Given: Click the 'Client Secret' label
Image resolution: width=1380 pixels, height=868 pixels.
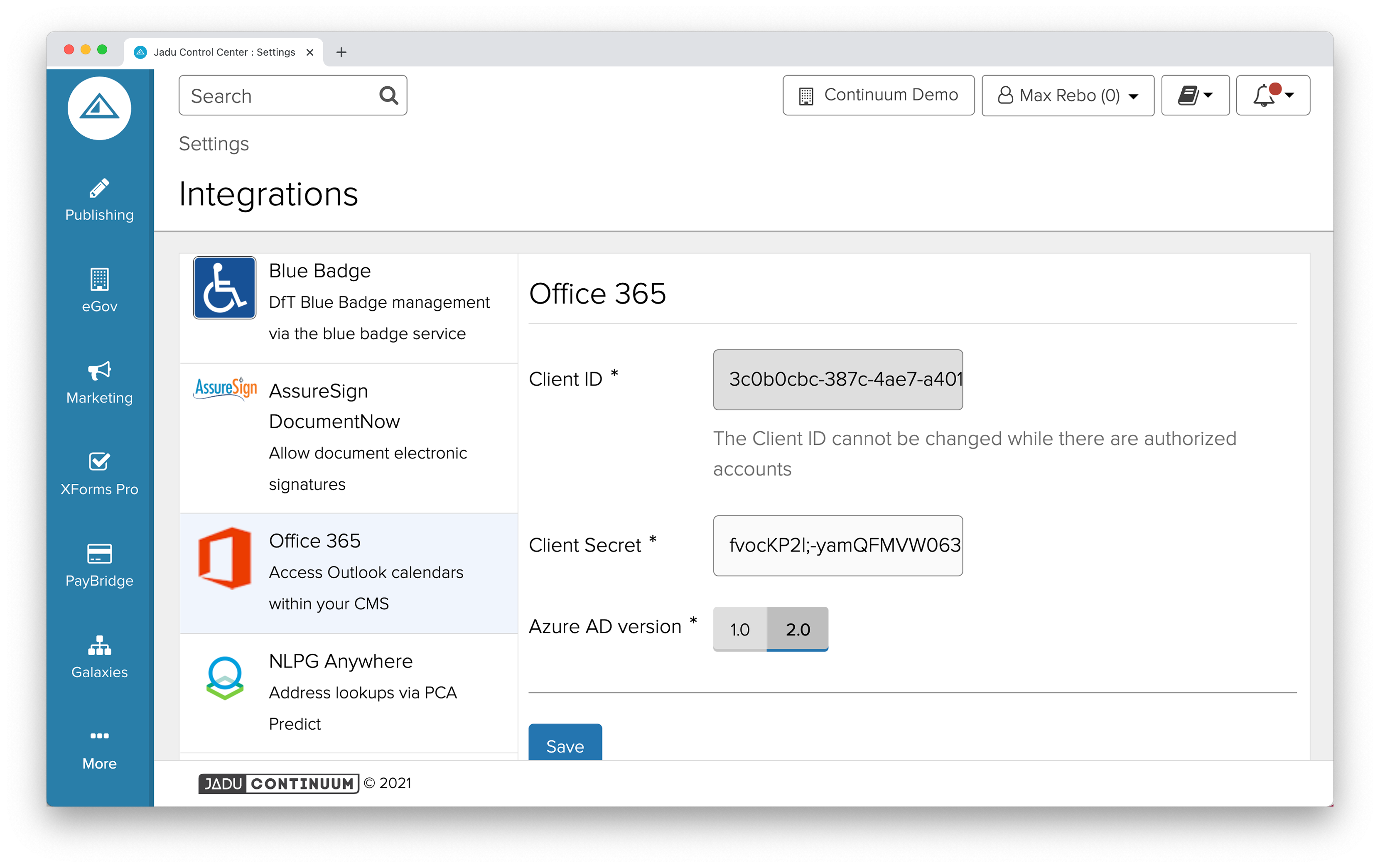Looking at the screenshot, I should pyautogui.click(x=584, y=545).
